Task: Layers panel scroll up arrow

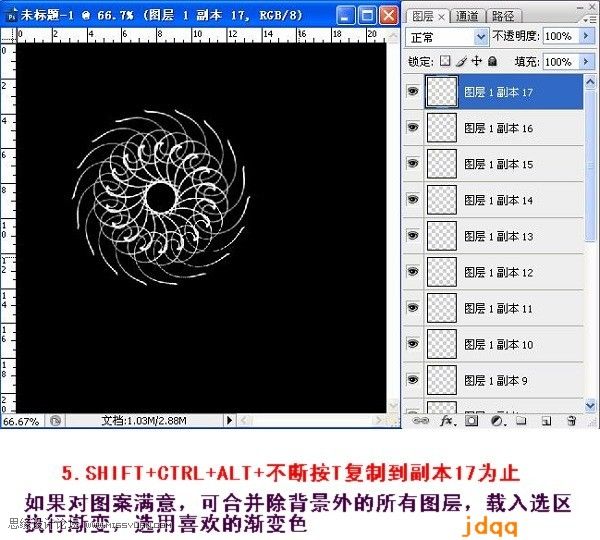Action: coord(590,82)
